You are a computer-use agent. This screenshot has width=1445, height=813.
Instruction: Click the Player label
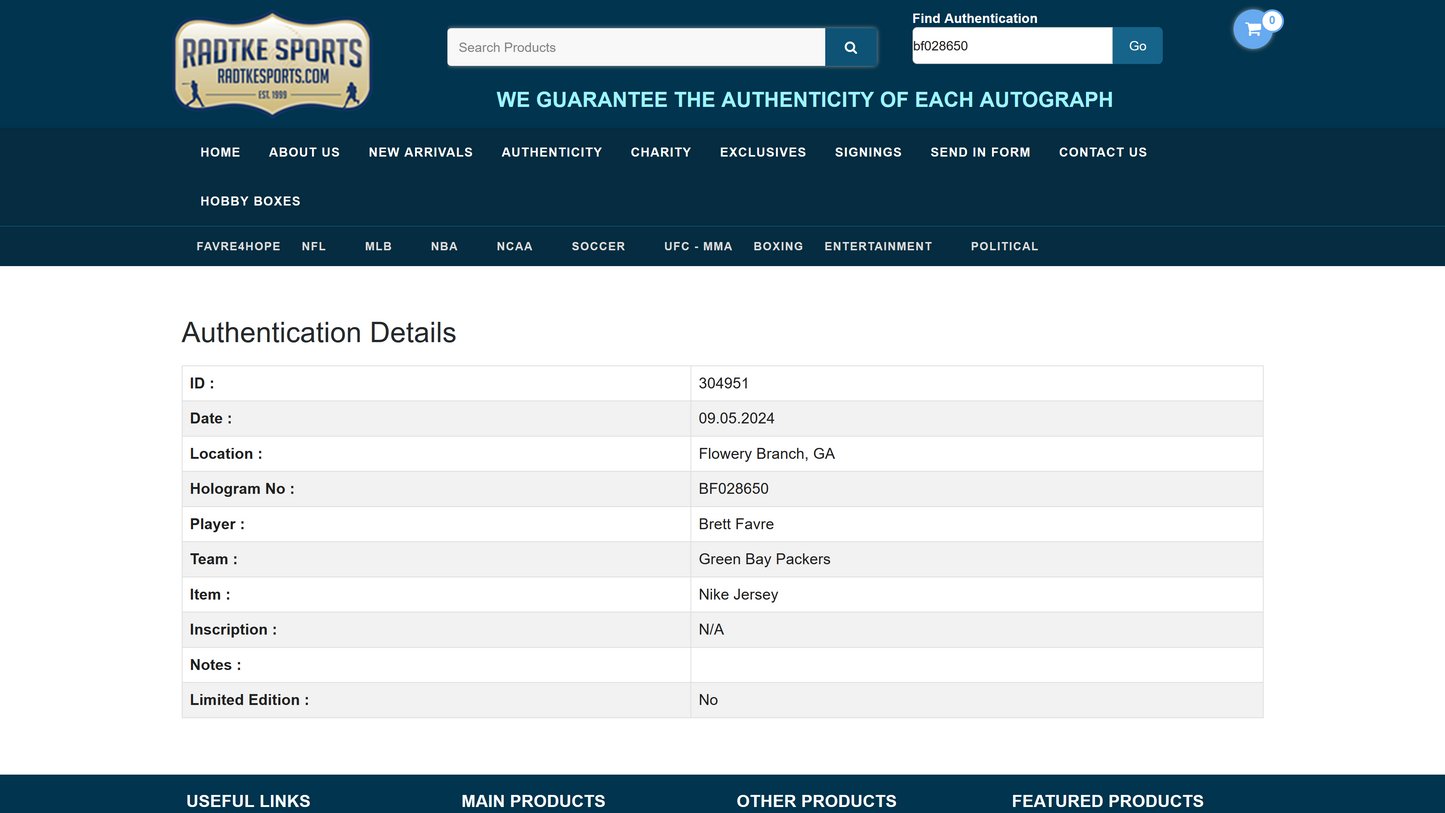[217, 524]
